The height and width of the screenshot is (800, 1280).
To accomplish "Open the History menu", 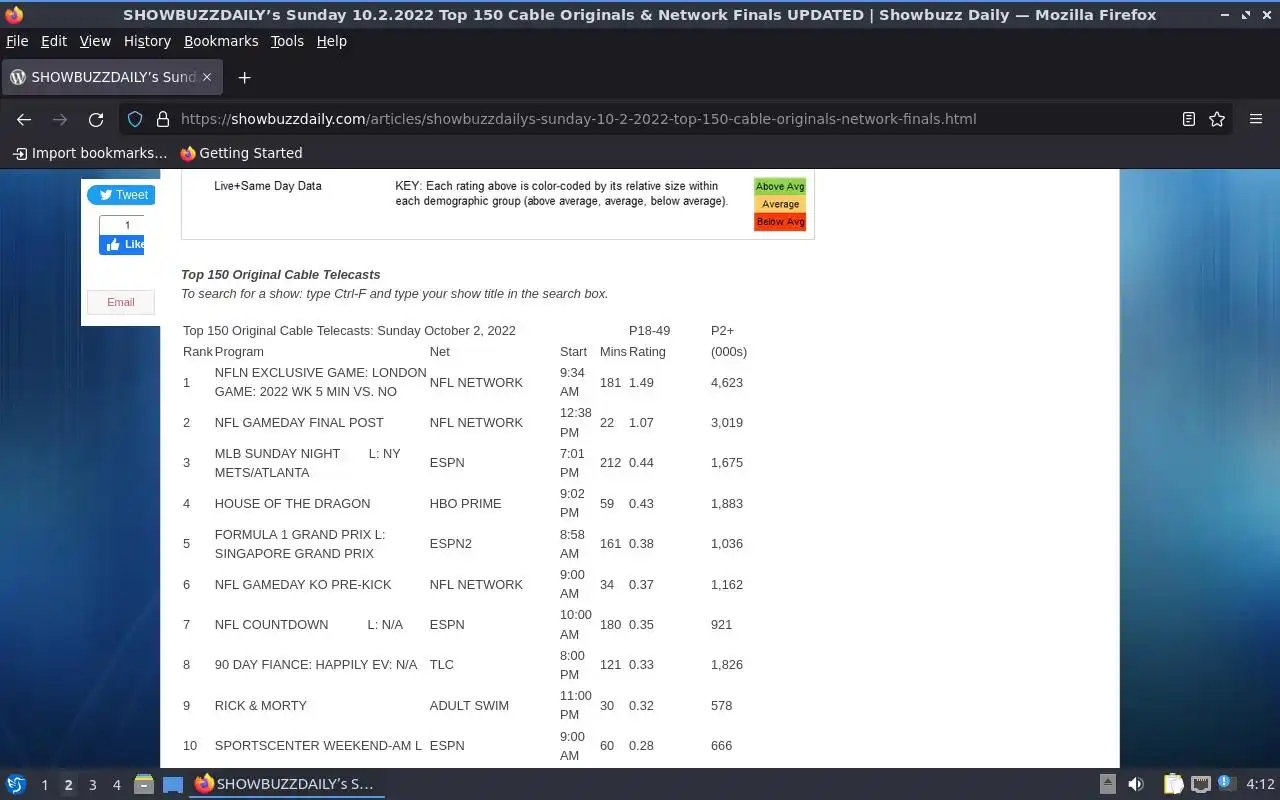I will (147, 41).
